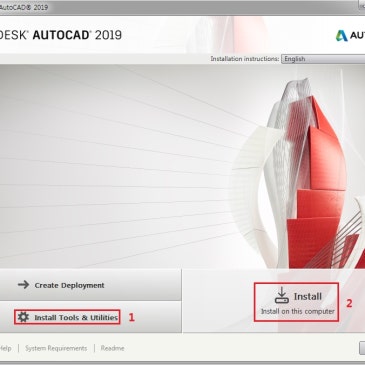Click the AUTOCAD 2019 product title
This screenshot has width=365, height=365.
tap(77, 35)
